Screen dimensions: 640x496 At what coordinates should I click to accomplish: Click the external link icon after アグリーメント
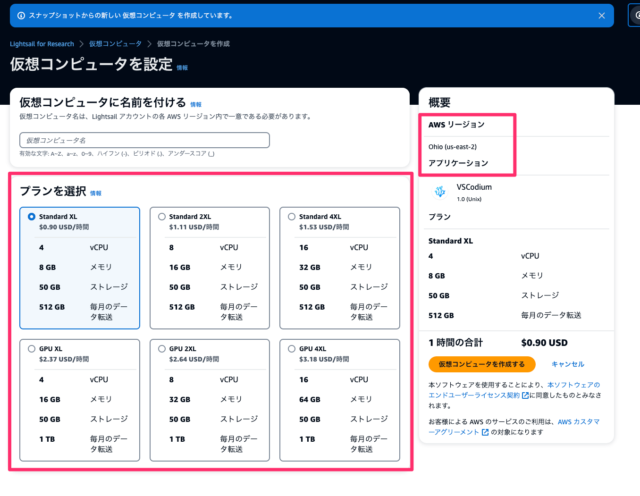click(x=485, y=432)
